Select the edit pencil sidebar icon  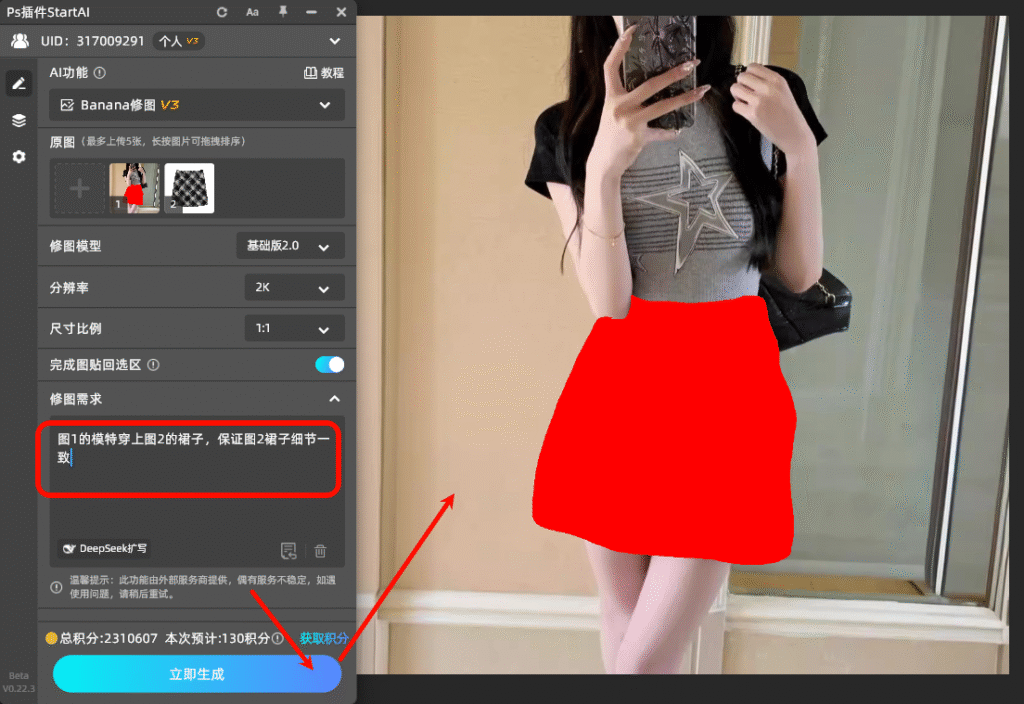[18, 84]
